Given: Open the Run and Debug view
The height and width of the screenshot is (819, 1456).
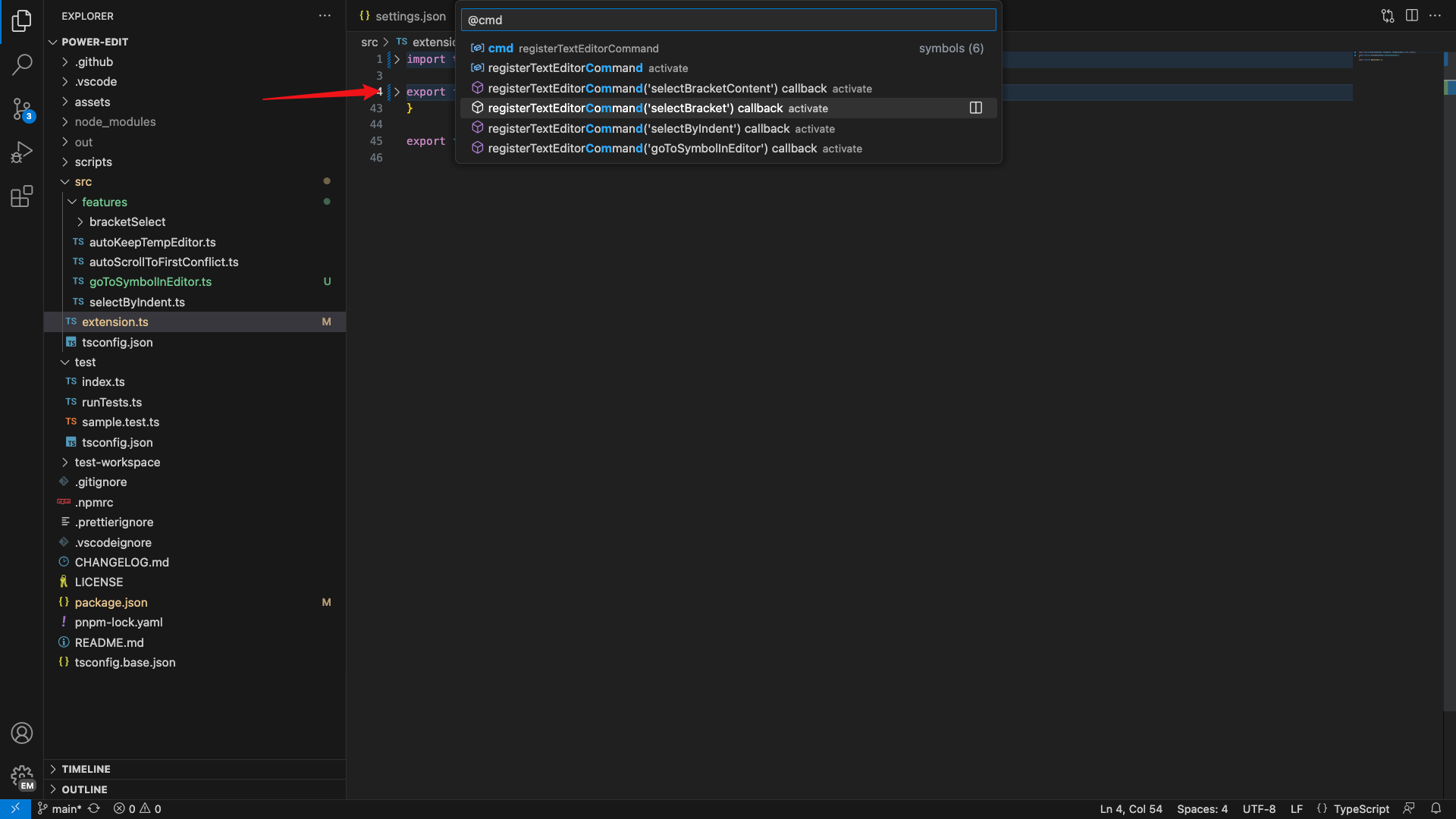Looking at the screenshot, I should click(x=22, y=152).
